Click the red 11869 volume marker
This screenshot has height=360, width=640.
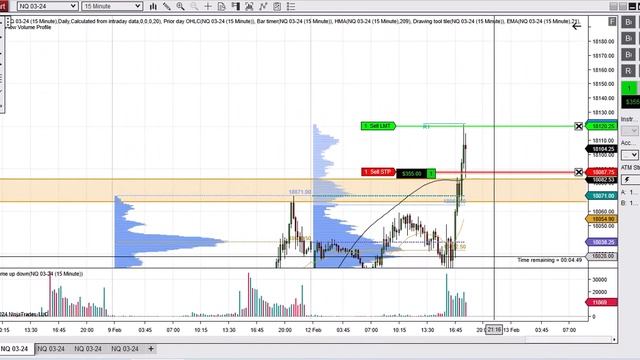point(601,302)
